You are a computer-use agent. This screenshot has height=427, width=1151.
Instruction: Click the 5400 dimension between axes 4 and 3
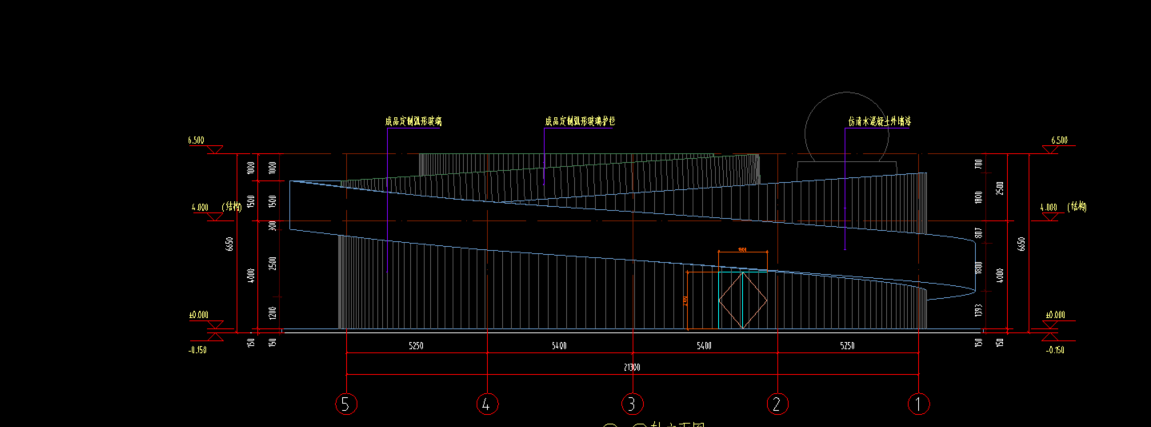[559, 346]
